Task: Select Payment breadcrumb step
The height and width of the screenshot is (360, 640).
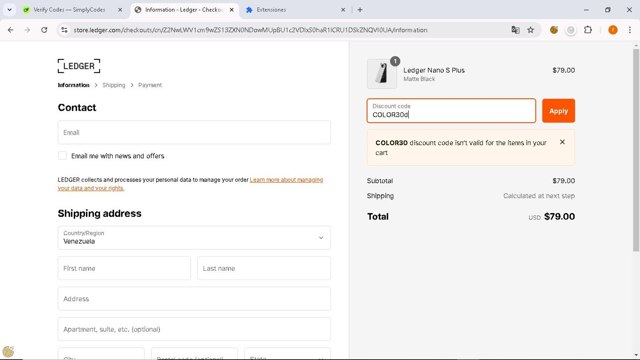Action: (150, 85)
